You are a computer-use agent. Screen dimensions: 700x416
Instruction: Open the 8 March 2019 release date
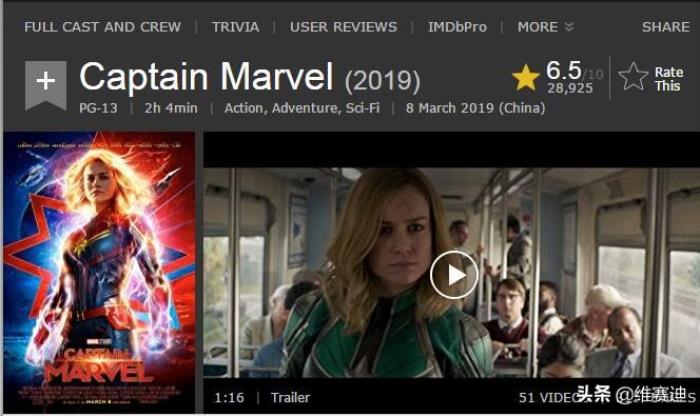tap(475, 108)
